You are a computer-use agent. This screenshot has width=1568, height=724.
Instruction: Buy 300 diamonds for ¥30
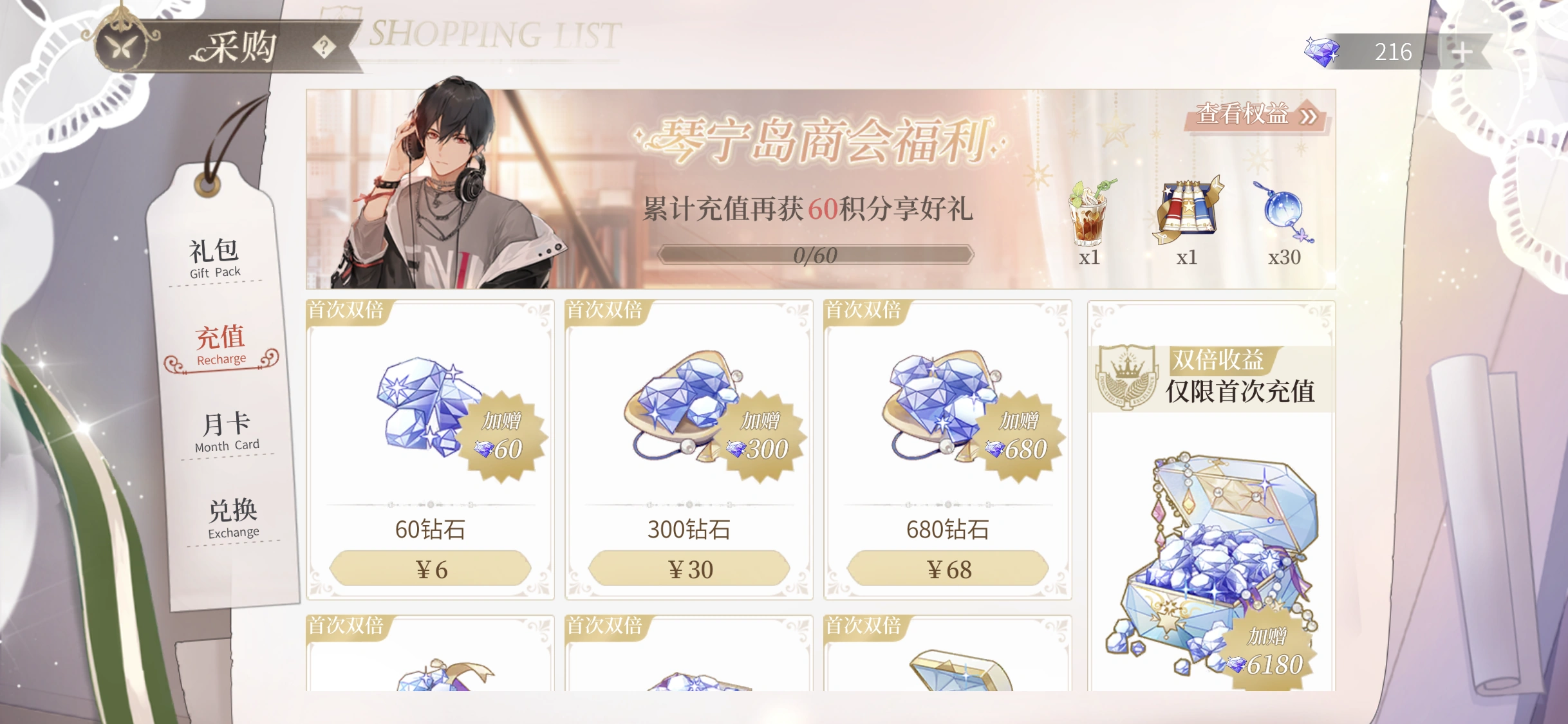689,569
